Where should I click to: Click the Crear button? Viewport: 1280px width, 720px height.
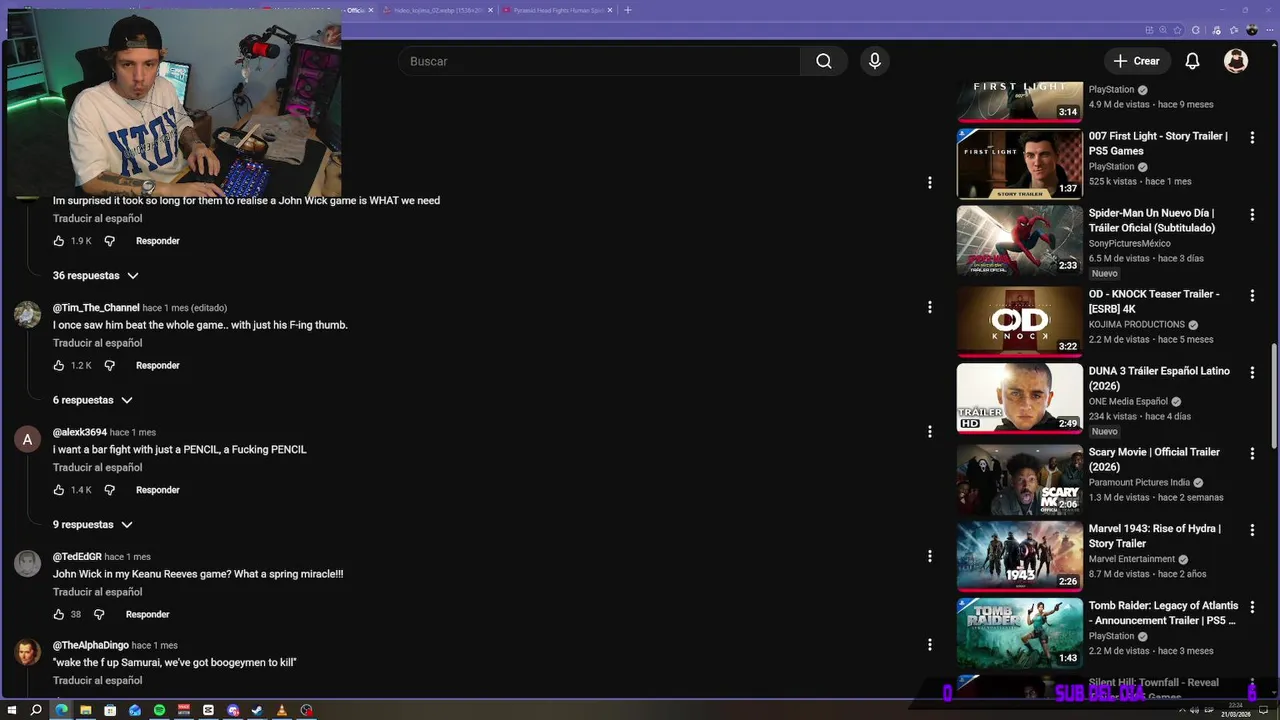pos(1137,61)
